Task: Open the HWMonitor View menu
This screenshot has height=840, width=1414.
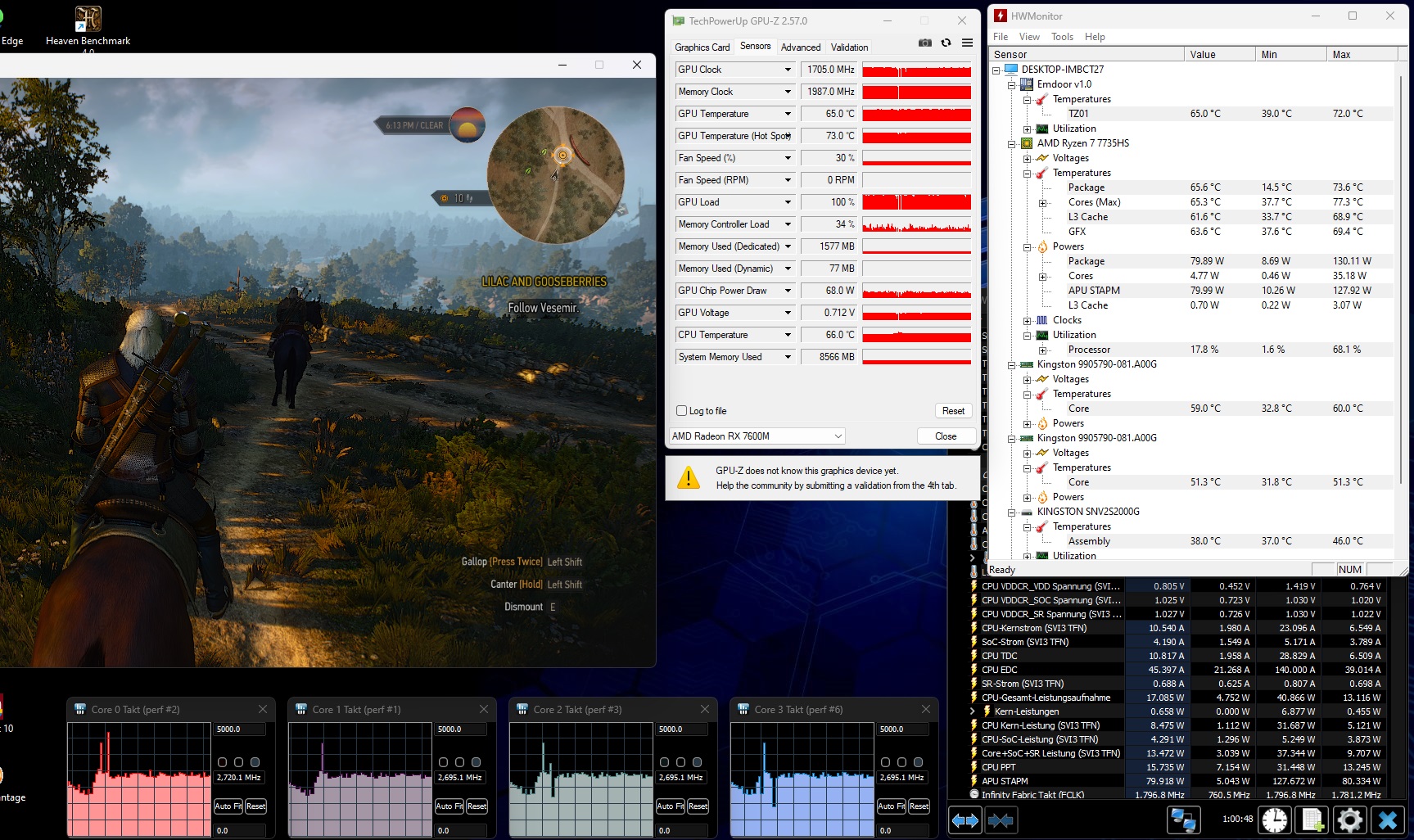Action: 1029,37
